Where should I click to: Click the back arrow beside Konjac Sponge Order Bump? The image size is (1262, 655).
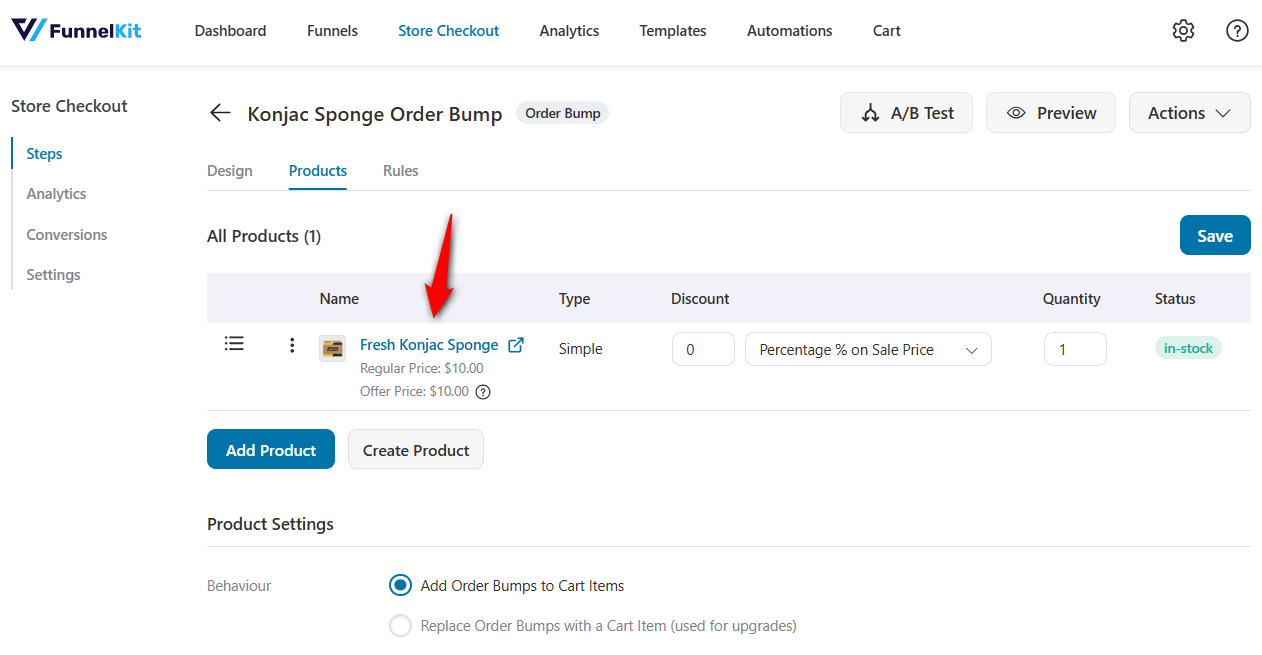[219, 112]
